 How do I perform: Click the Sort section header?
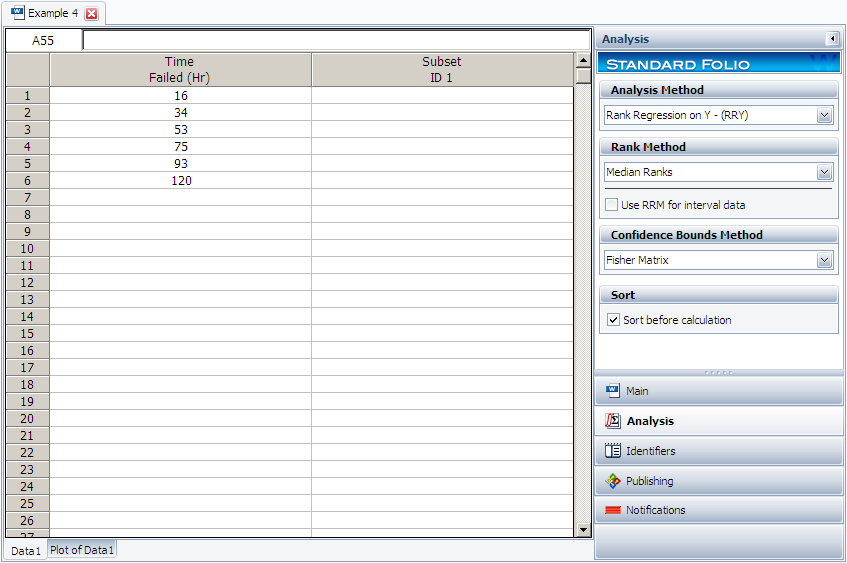[x=718, y=295]
